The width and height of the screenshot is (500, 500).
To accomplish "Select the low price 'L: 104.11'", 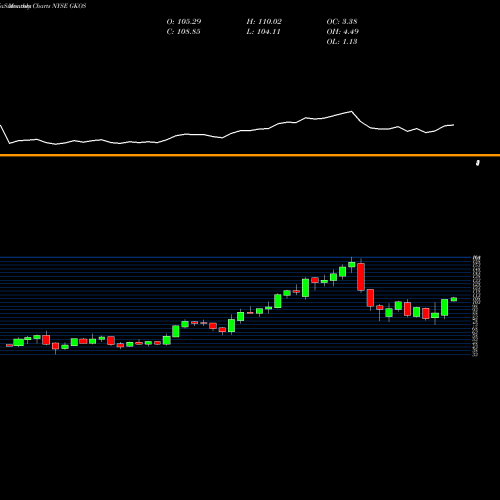I will (x=263, y=32).
